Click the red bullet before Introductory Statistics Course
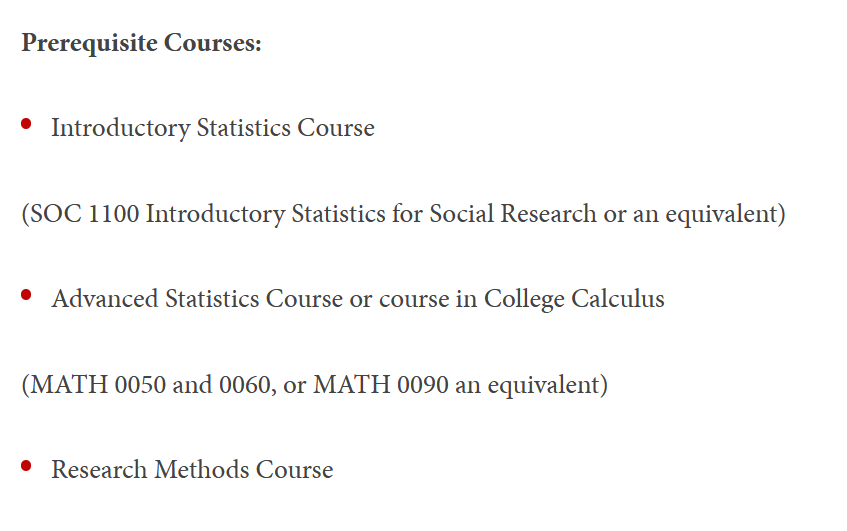Viewport: 847px width, 531px height. point(27,124)
